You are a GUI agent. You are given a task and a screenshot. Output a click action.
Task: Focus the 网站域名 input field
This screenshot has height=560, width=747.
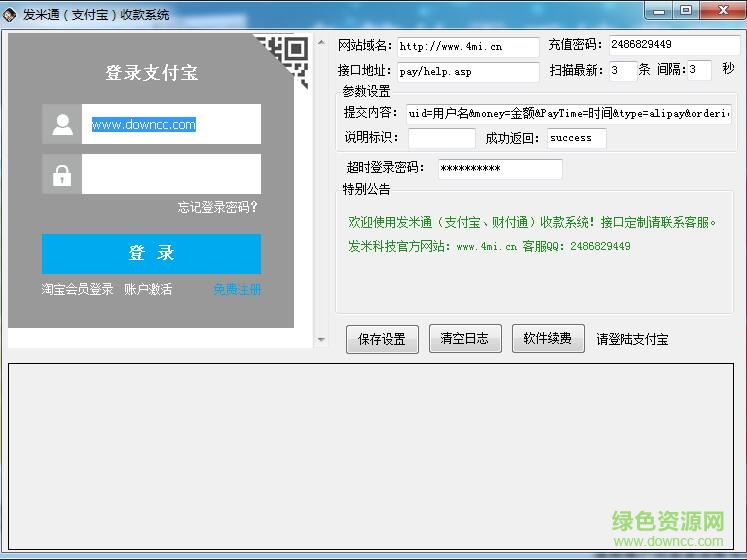467,46
